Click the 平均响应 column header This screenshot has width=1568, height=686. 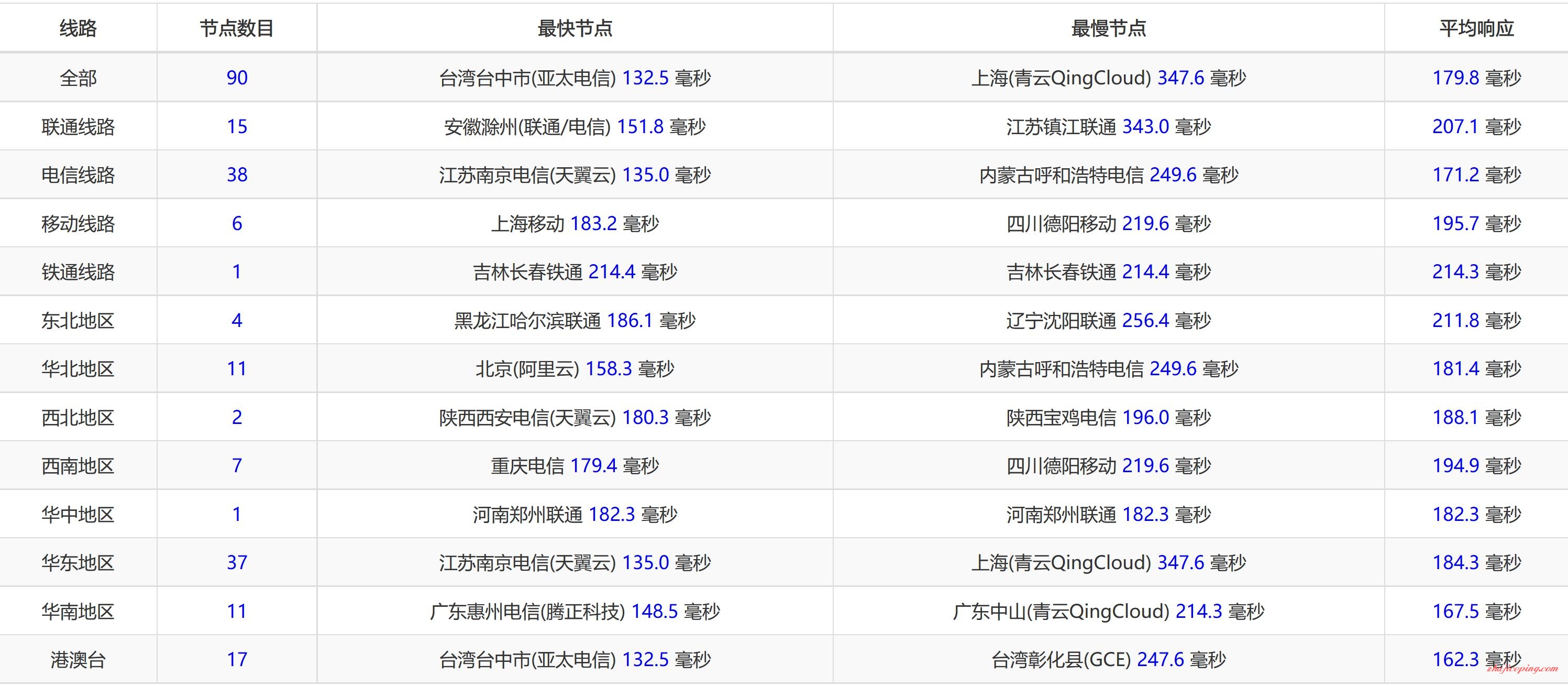(1476, 28)
